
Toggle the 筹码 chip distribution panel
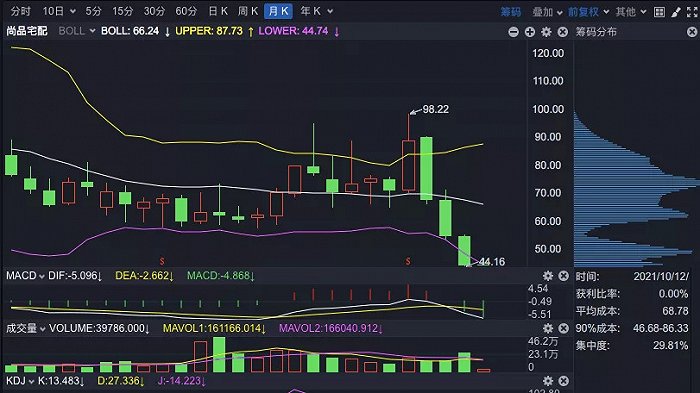(511, 12)
